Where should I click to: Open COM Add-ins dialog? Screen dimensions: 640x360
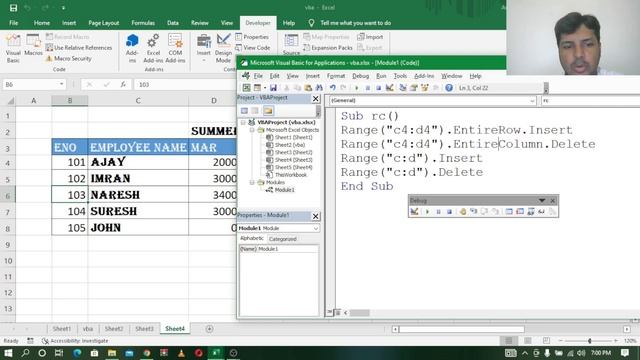click(175, 48)
